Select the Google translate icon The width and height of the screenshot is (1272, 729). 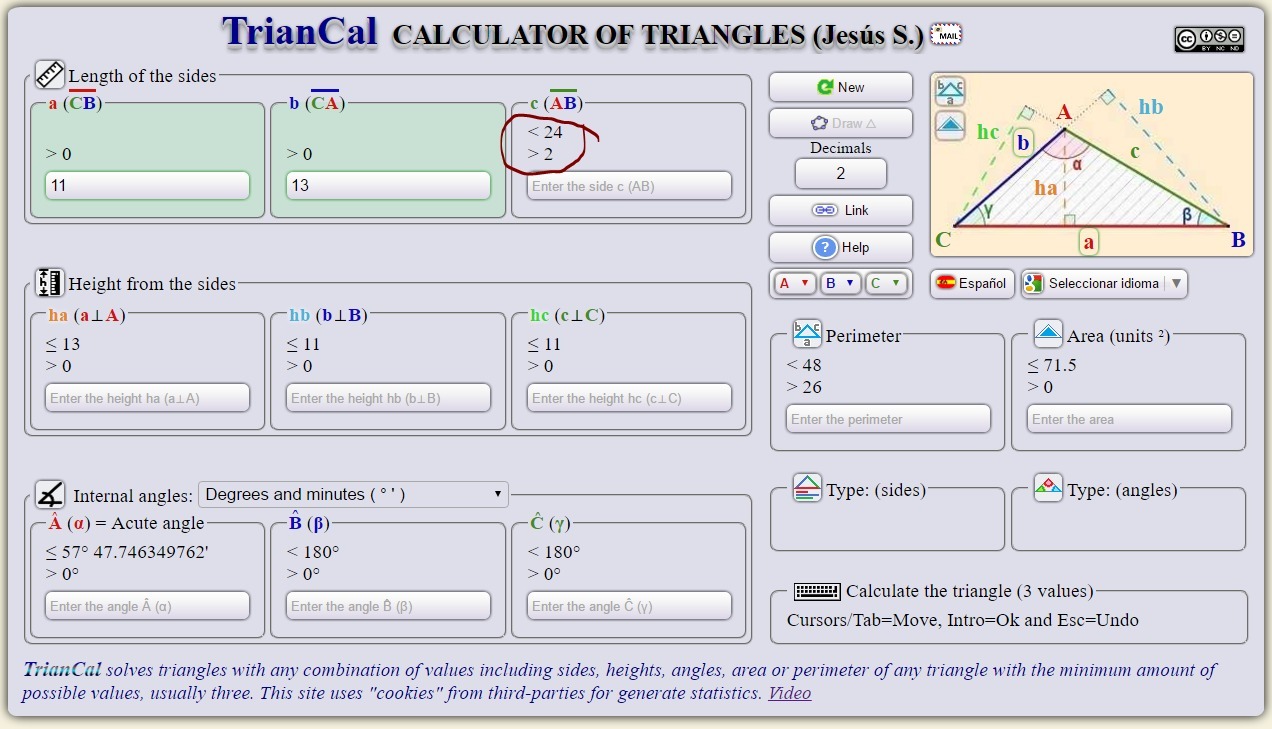[x=1034, y=283]
